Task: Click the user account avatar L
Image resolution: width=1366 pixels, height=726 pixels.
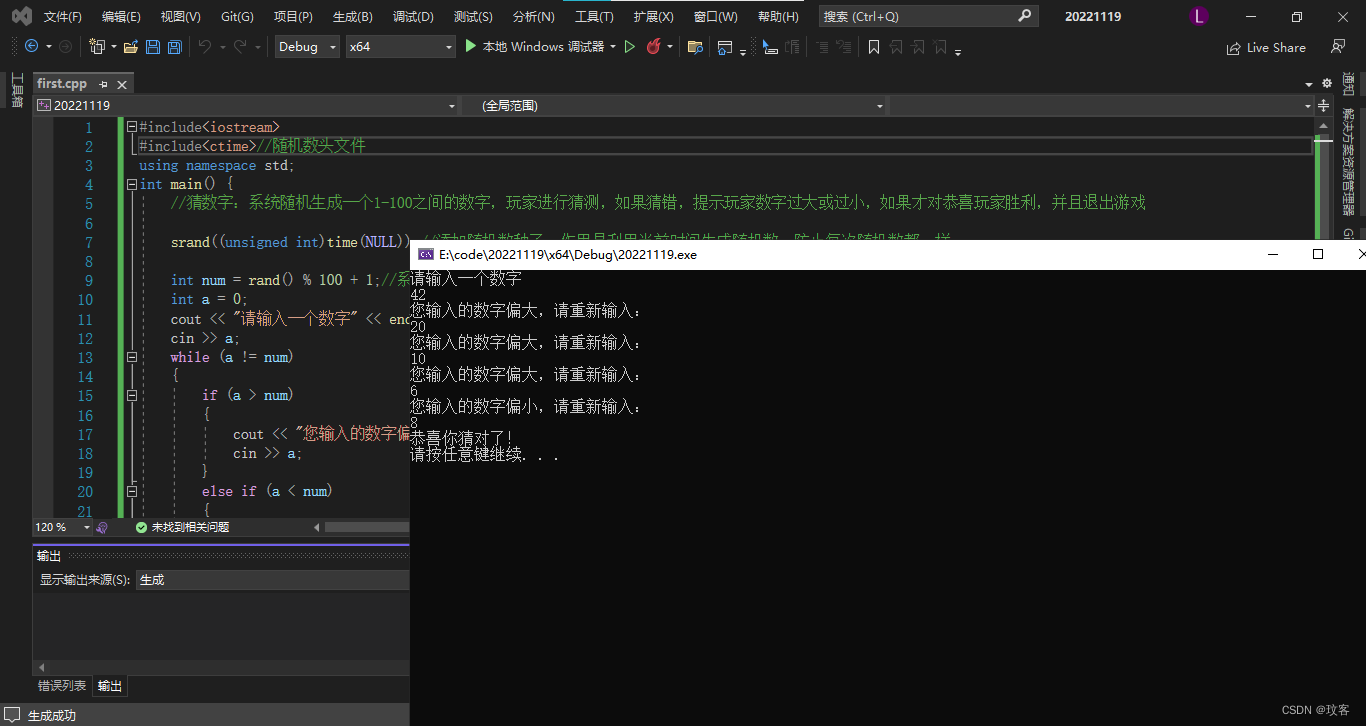Action: point(1199,17)
